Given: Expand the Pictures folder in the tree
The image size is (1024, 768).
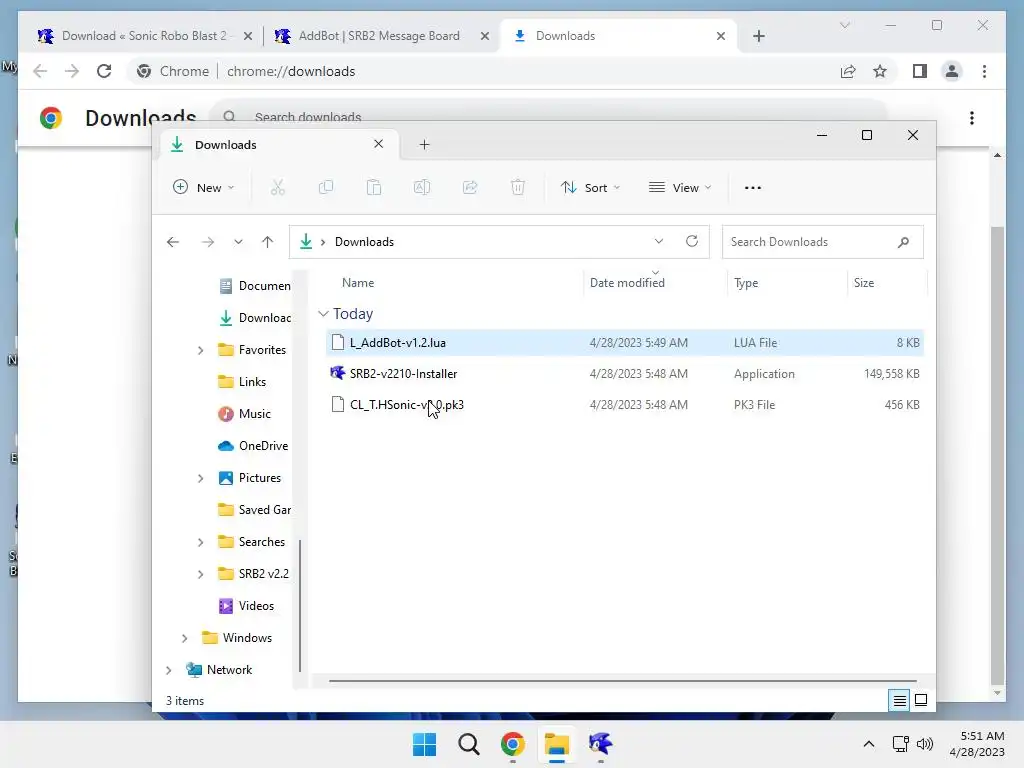Looking at the screenshot, I should [x=200, y=478].
